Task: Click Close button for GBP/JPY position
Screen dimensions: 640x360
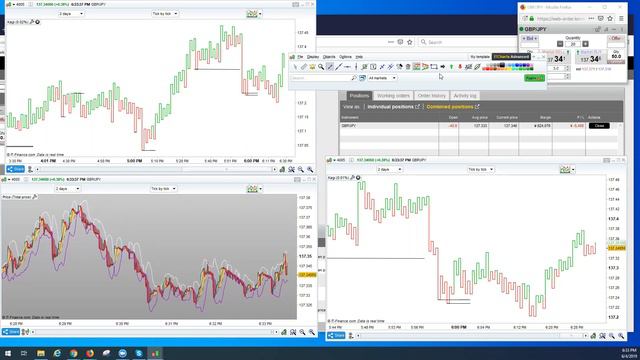Action: (x=599, y=126)
